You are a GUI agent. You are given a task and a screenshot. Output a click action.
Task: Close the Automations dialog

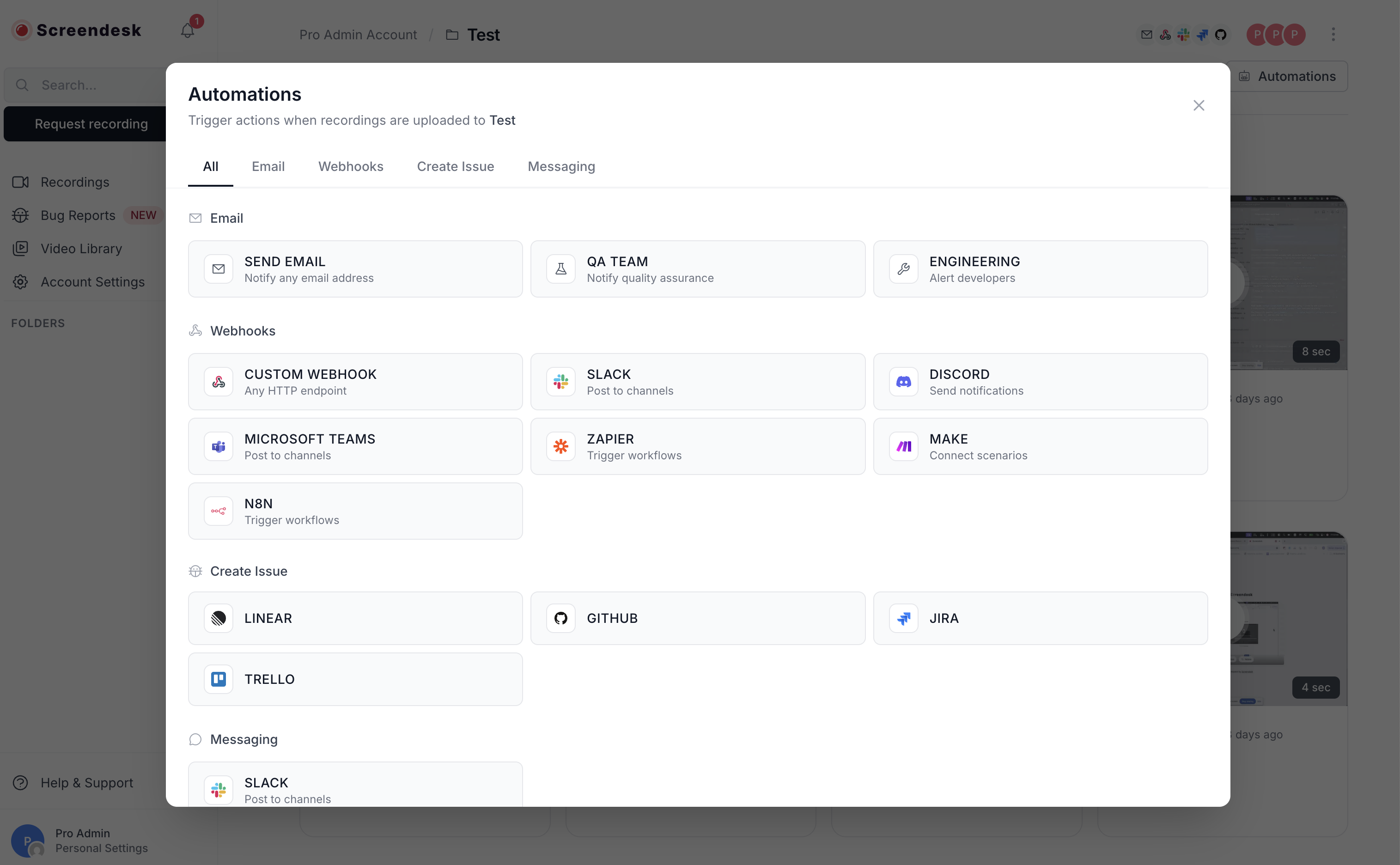click(x=1199, y=105)
